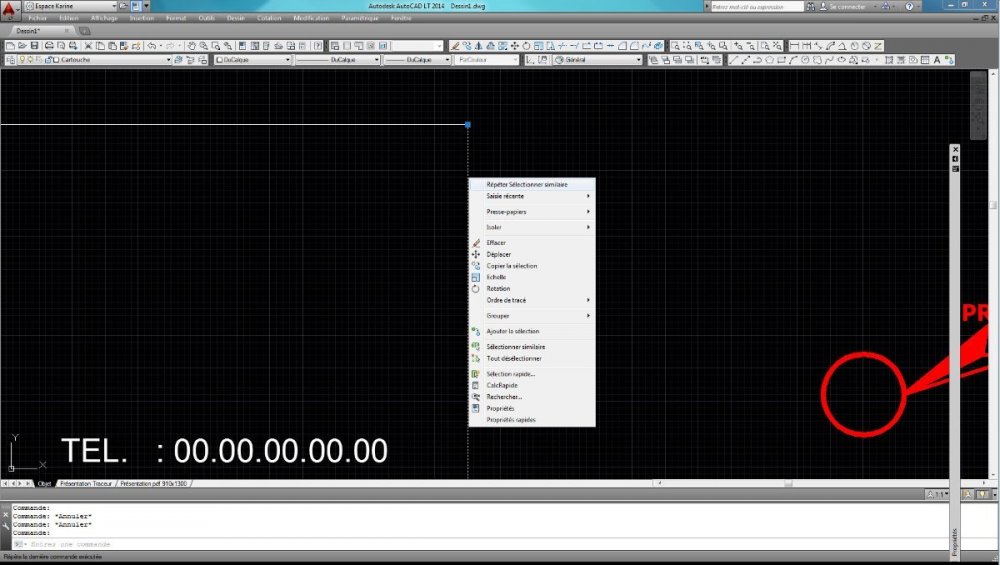Viewport: 1000px width, 565px height.
Task: Select the Line draw tool
Action: click(733, 60)
